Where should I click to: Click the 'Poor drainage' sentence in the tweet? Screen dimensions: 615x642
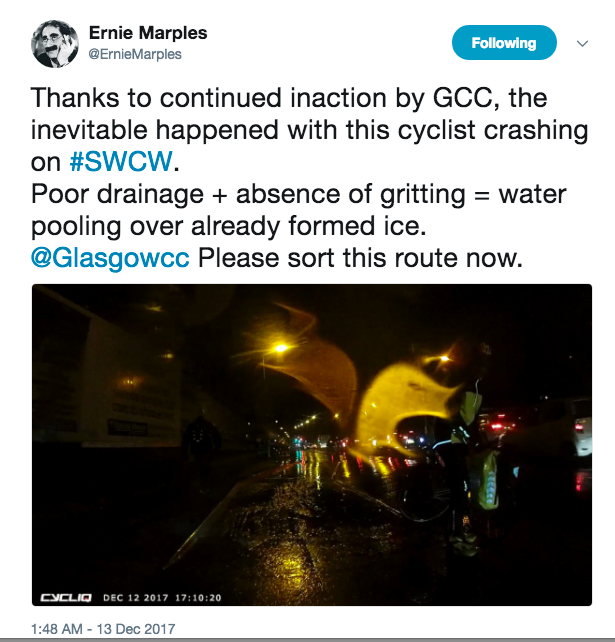point(299,210)
